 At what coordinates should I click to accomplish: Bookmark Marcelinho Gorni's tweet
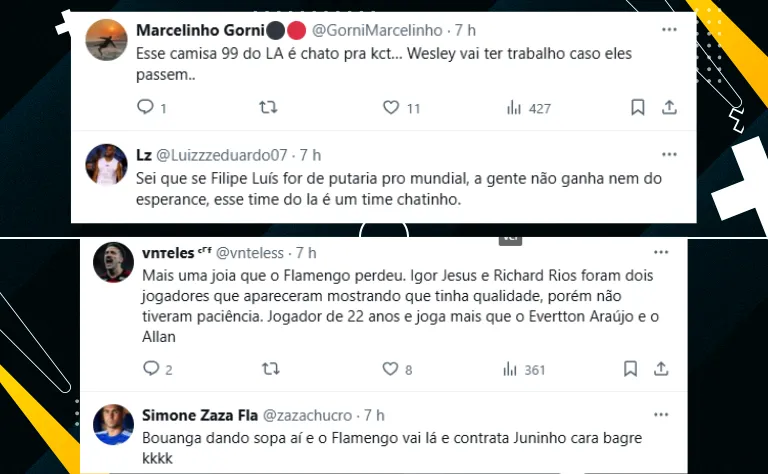tap(637, 107)
